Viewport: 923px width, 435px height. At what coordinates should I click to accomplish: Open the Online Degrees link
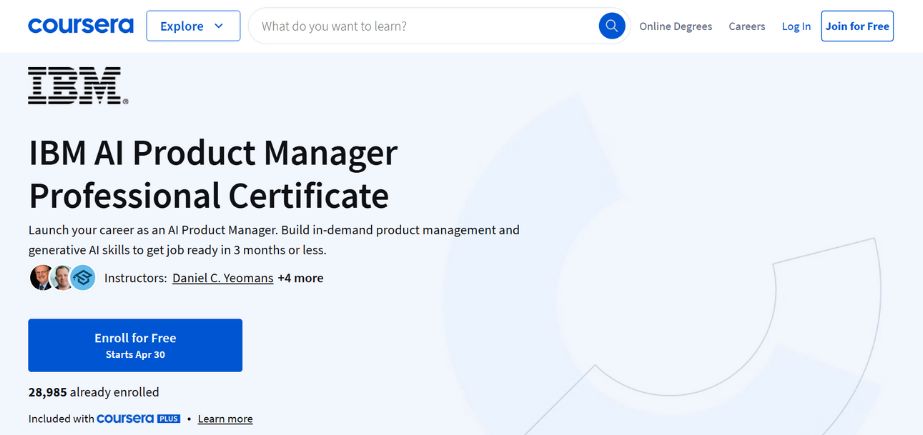point(675,26)
